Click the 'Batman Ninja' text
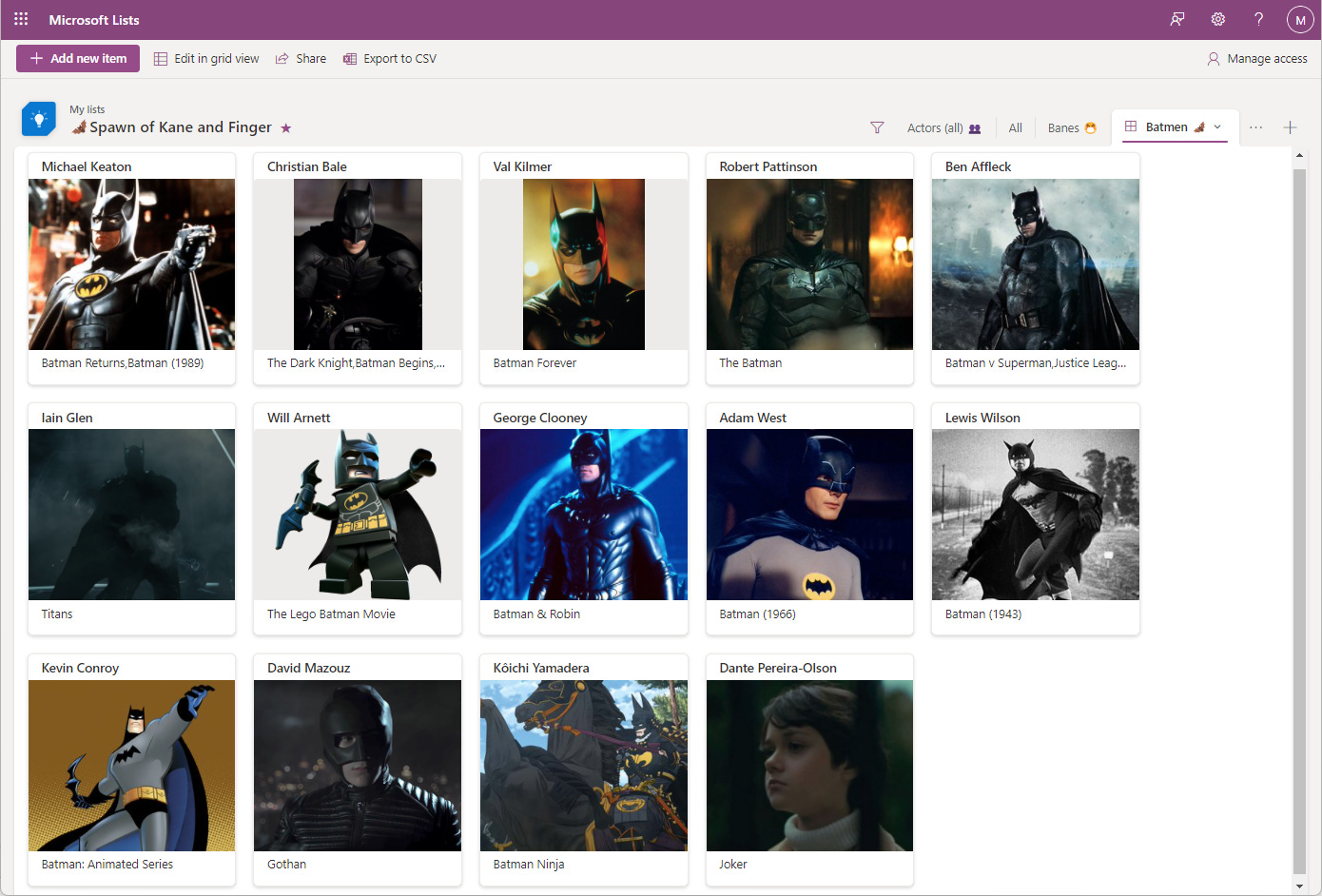 click(x=529, y=865)
